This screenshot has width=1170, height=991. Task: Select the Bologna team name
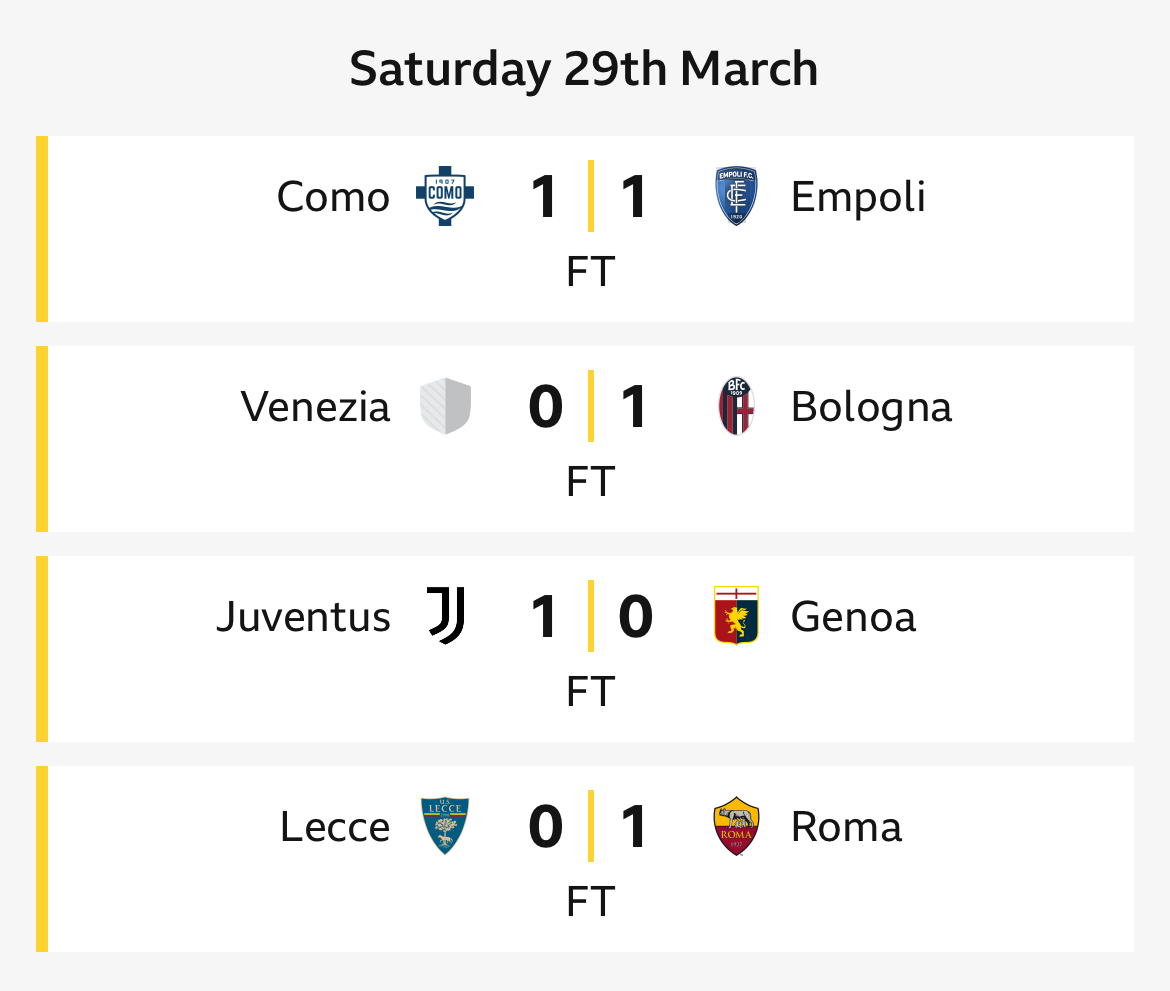872,408
